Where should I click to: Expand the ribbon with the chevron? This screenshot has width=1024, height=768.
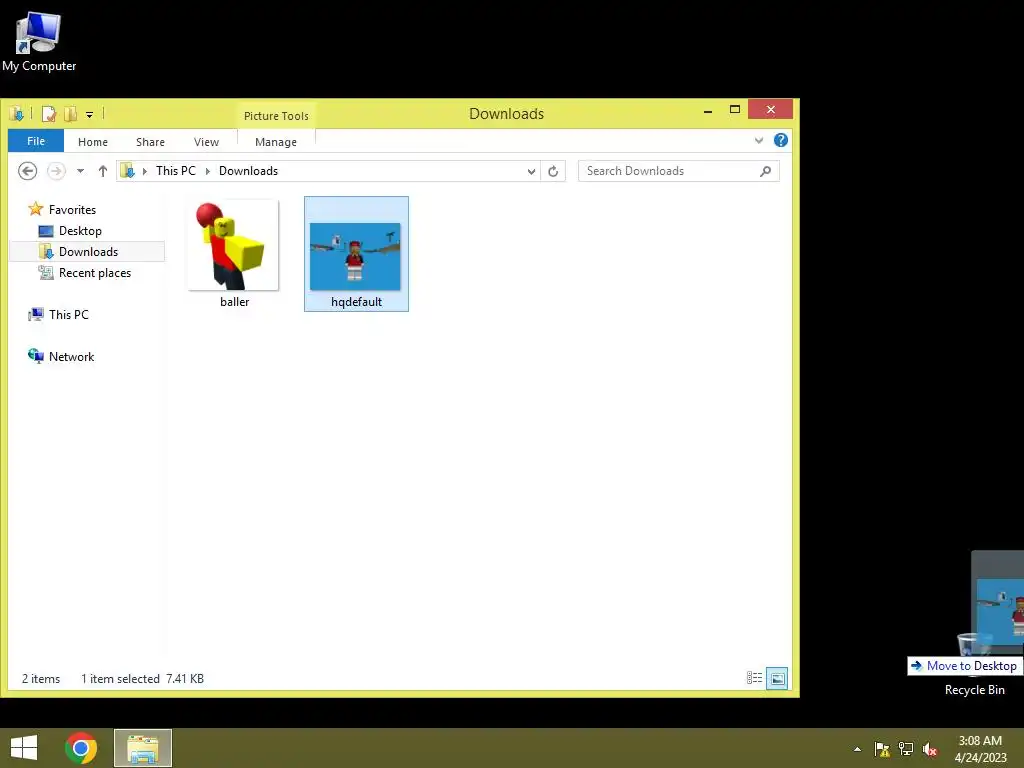pyautogui.click(x=759, y=140)
